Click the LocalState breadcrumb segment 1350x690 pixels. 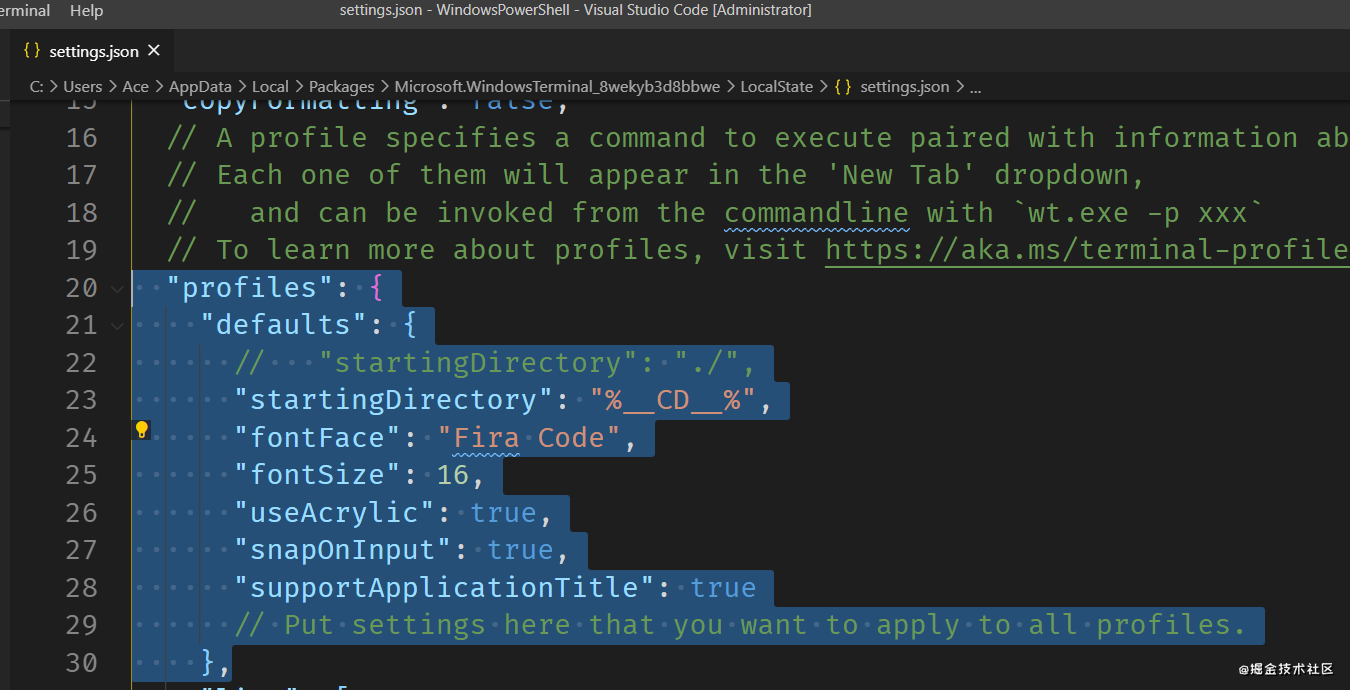pos(776,87)
